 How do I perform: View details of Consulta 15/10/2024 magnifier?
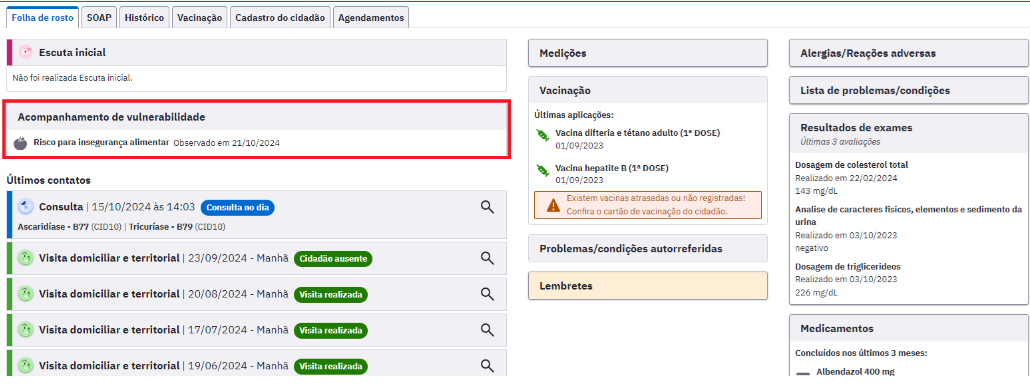click(487, 207)
